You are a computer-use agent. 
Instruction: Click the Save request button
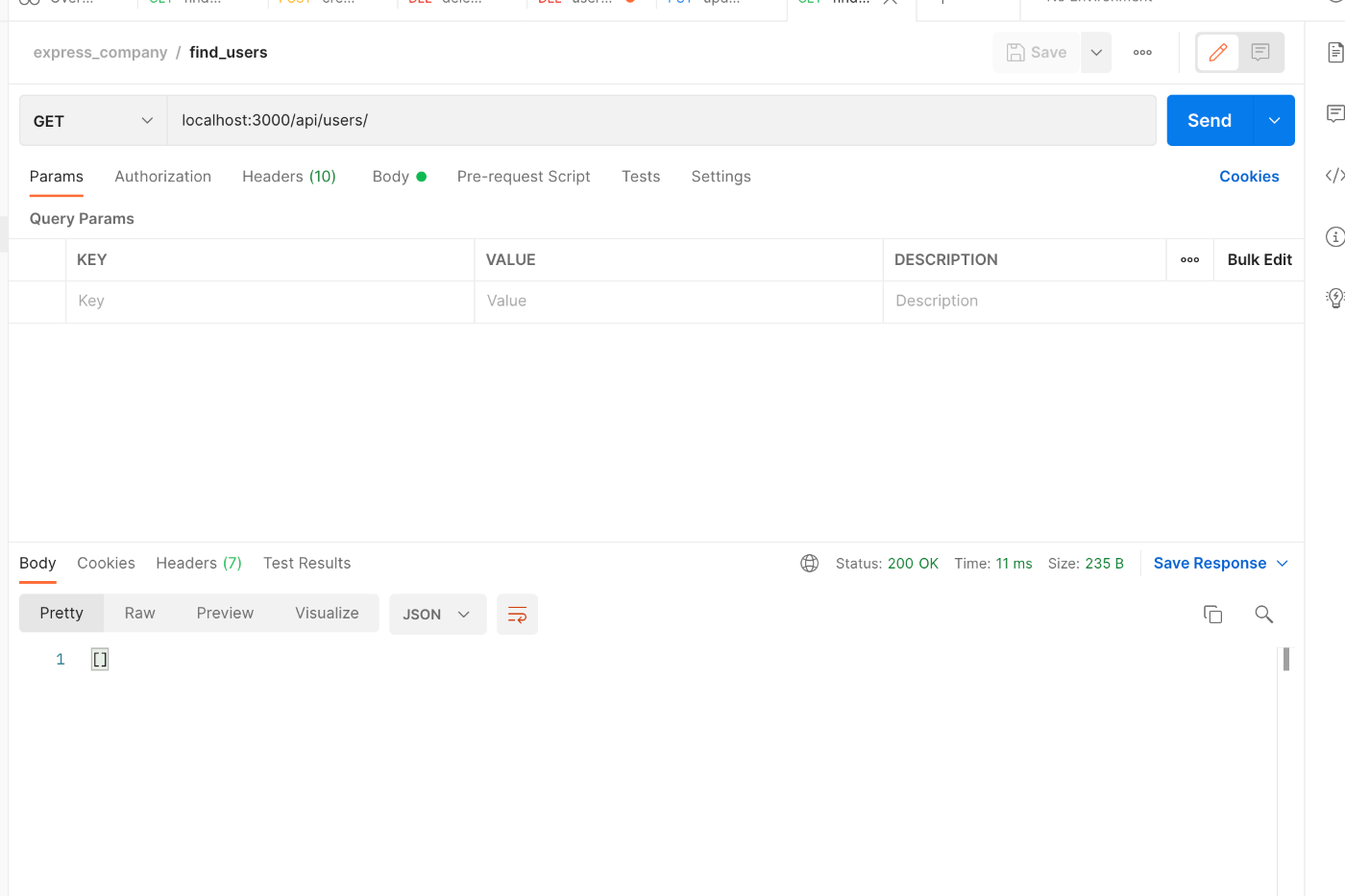(x=1037, y=53)
